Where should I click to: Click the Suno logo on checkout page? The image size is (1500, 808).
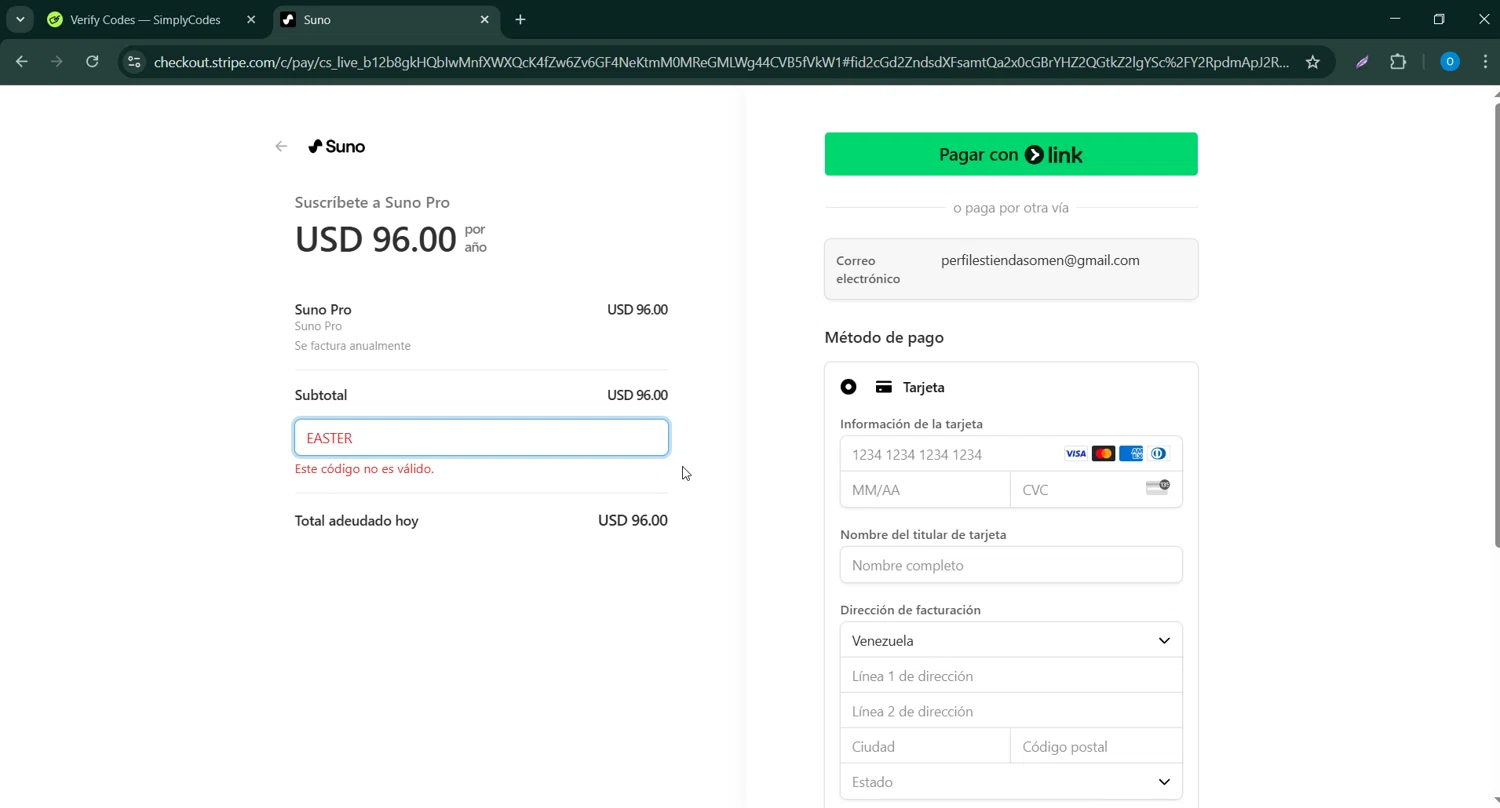pyautogui.click(x=337, y=147)
